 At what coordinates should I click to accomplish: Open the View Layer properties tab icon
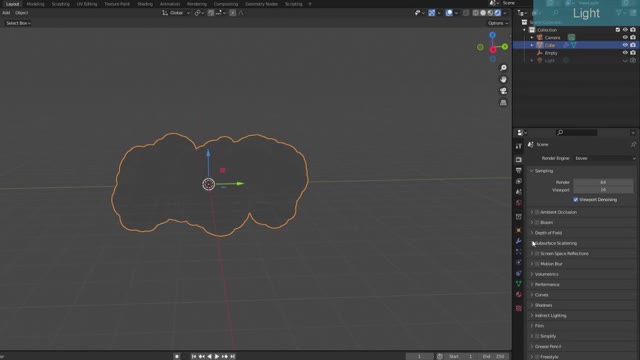[x=519, y=181]
